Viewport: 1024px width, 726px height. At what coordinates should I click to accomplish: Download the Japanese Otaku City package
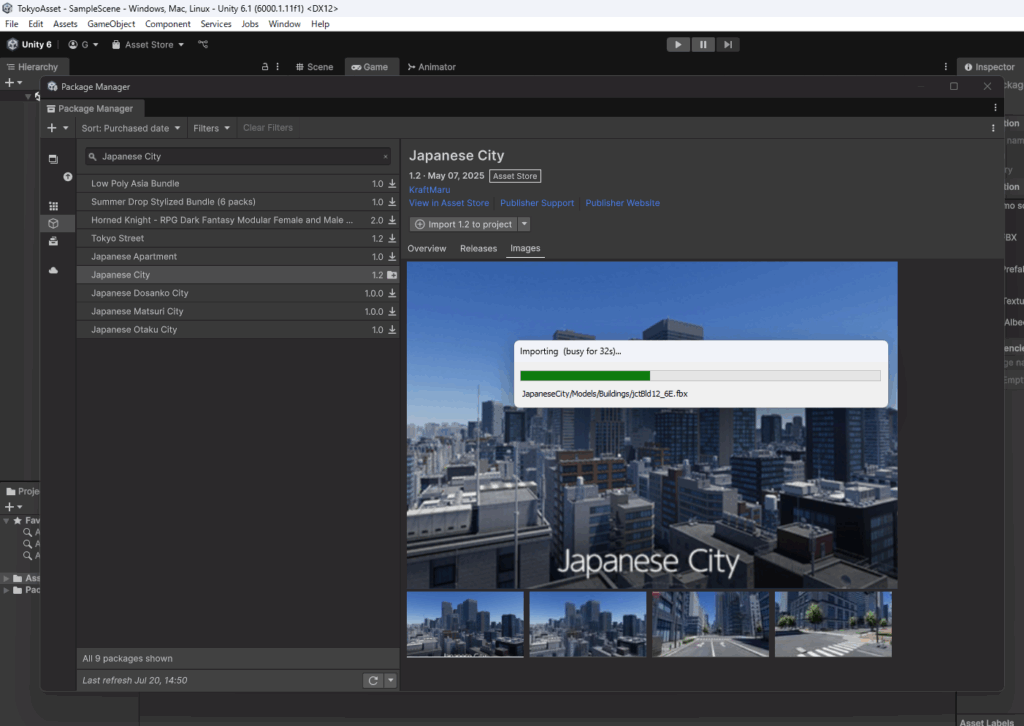click(392, 330)
